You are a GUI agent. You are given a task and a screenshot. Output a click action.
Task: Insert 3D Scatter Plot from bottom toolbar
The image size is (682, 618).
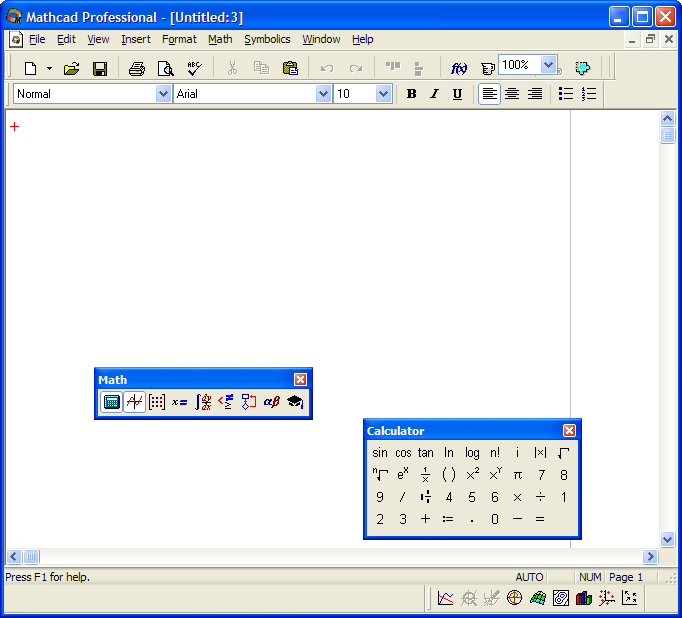click(607, 598)
